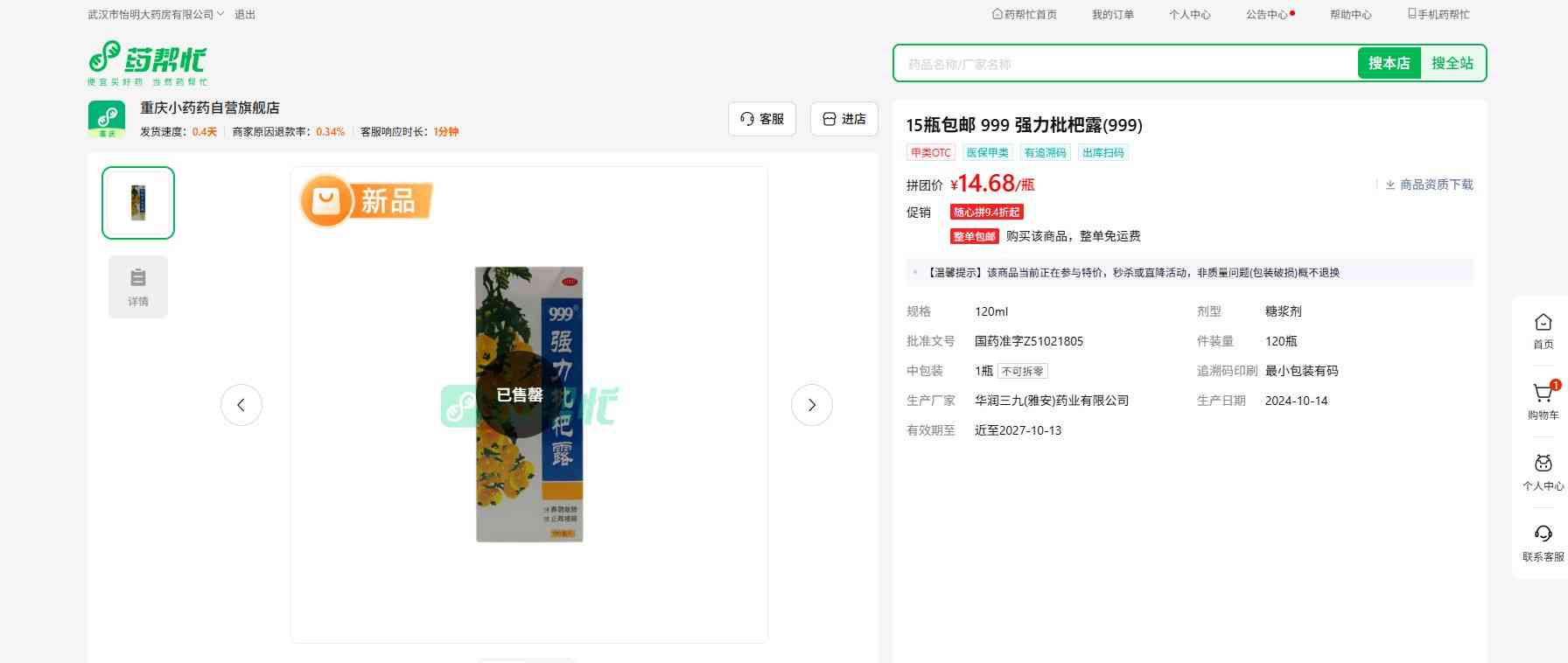The image size is (1568, 663).
Task: Click the 重庆小药药 store avatar icon
Action: (107, 119)
